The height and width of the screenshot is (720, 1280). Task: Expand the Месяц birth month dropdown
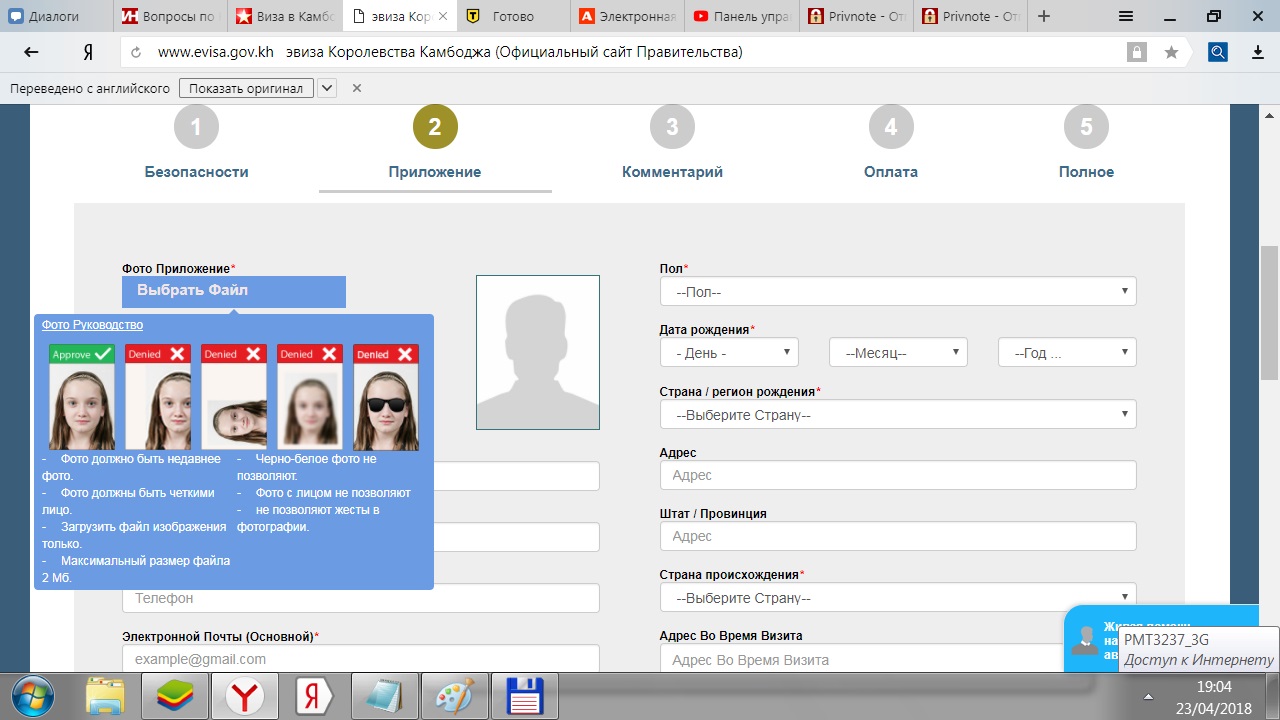click(897, 352)
